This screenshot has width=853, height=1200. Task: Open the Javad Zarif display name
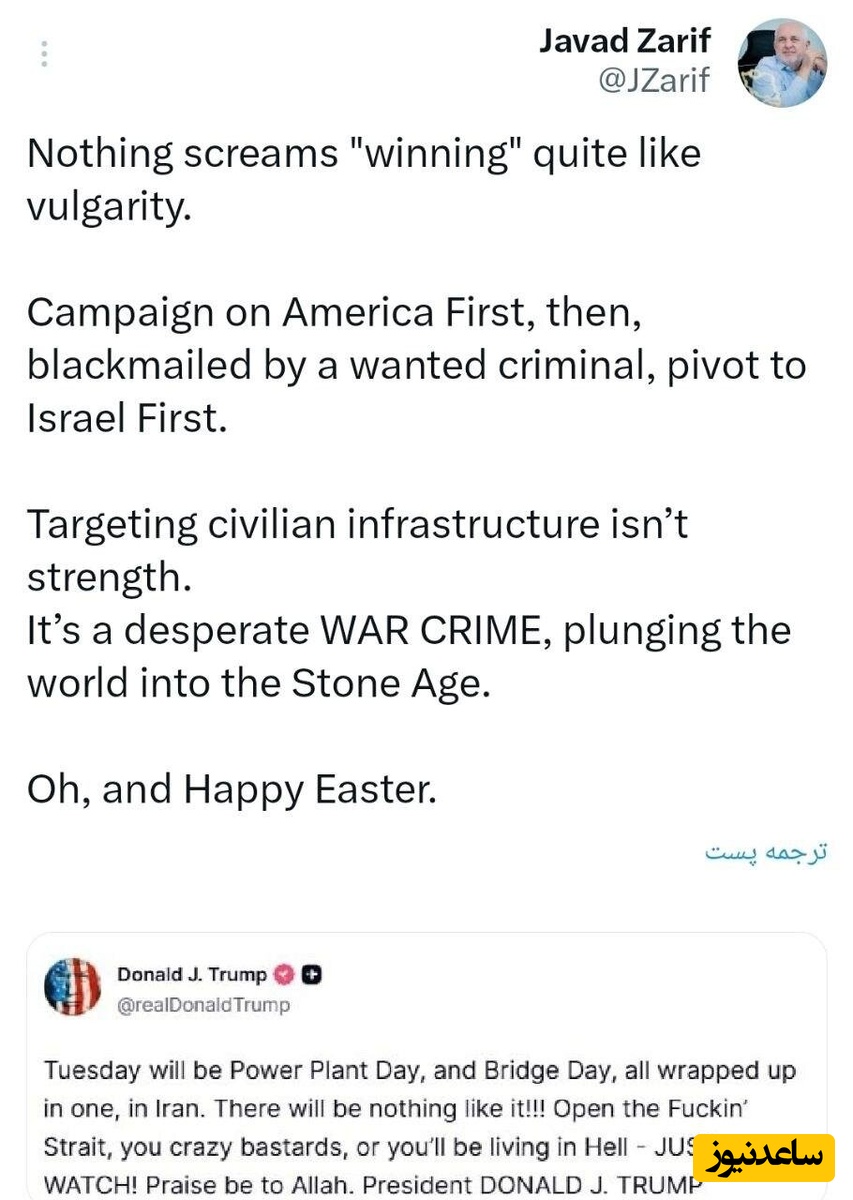pos(624,40)
